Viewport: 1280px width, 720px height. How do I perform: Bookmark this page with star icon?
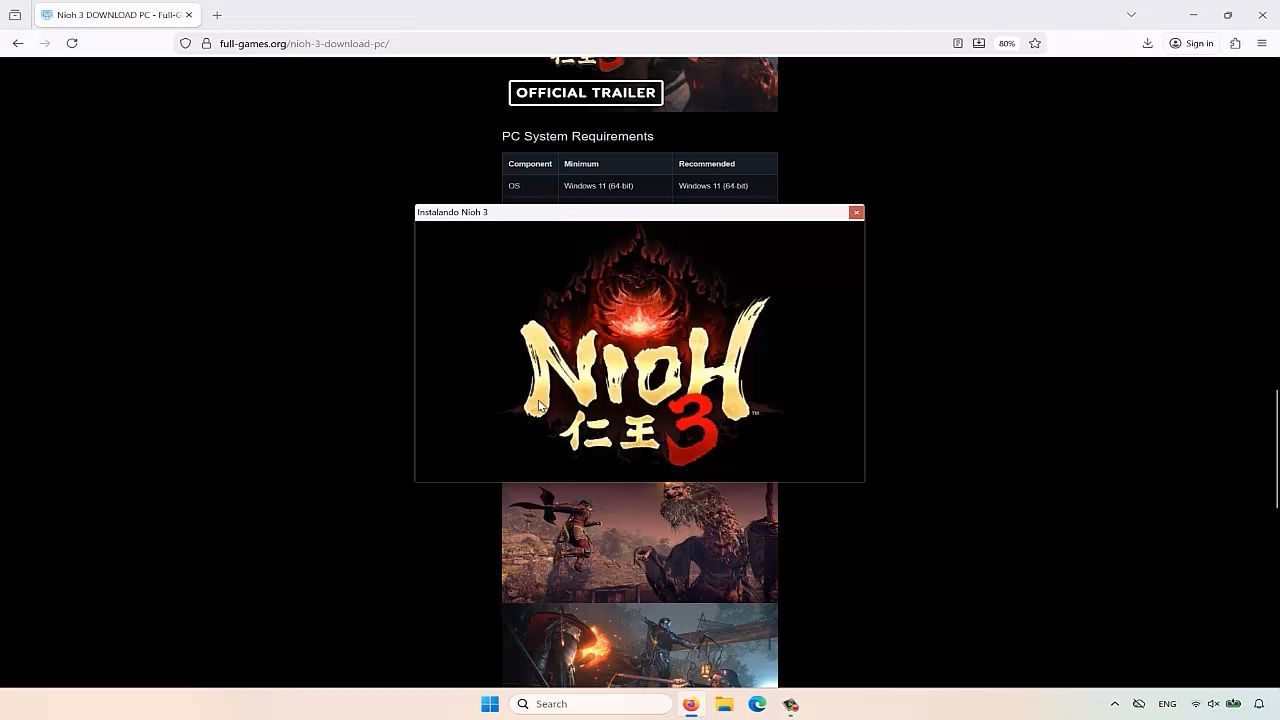pos(1035,43)
